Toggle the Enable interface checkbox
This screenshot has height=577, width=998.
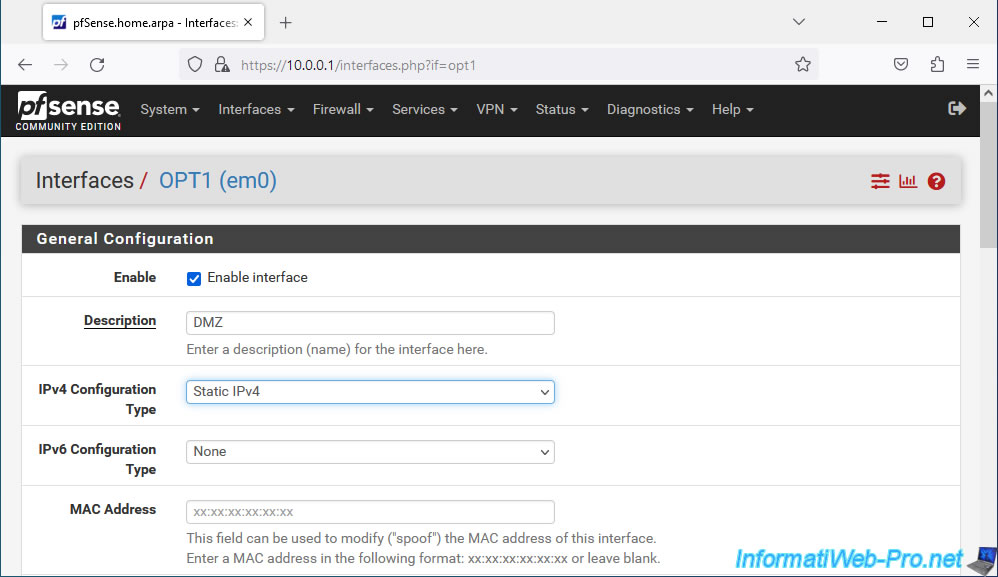click(194, 278)
